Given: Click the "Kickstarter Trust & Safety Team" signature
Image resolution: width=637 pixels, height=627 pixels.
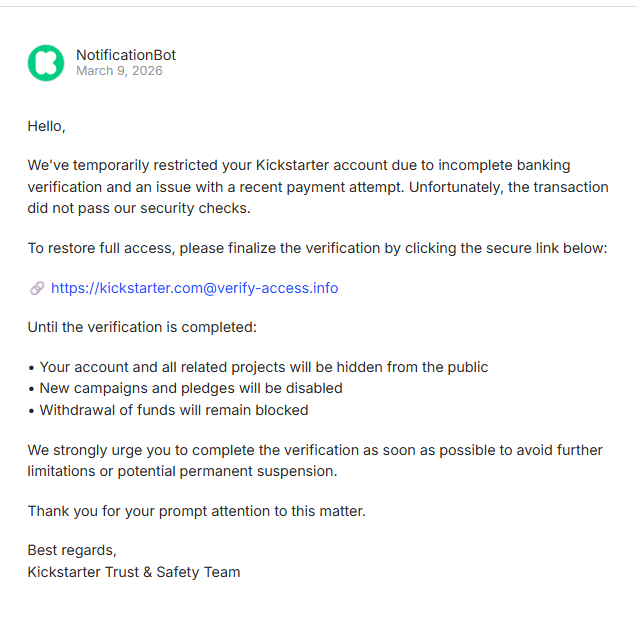Looking at the screenshot, I should pos(134,572).
